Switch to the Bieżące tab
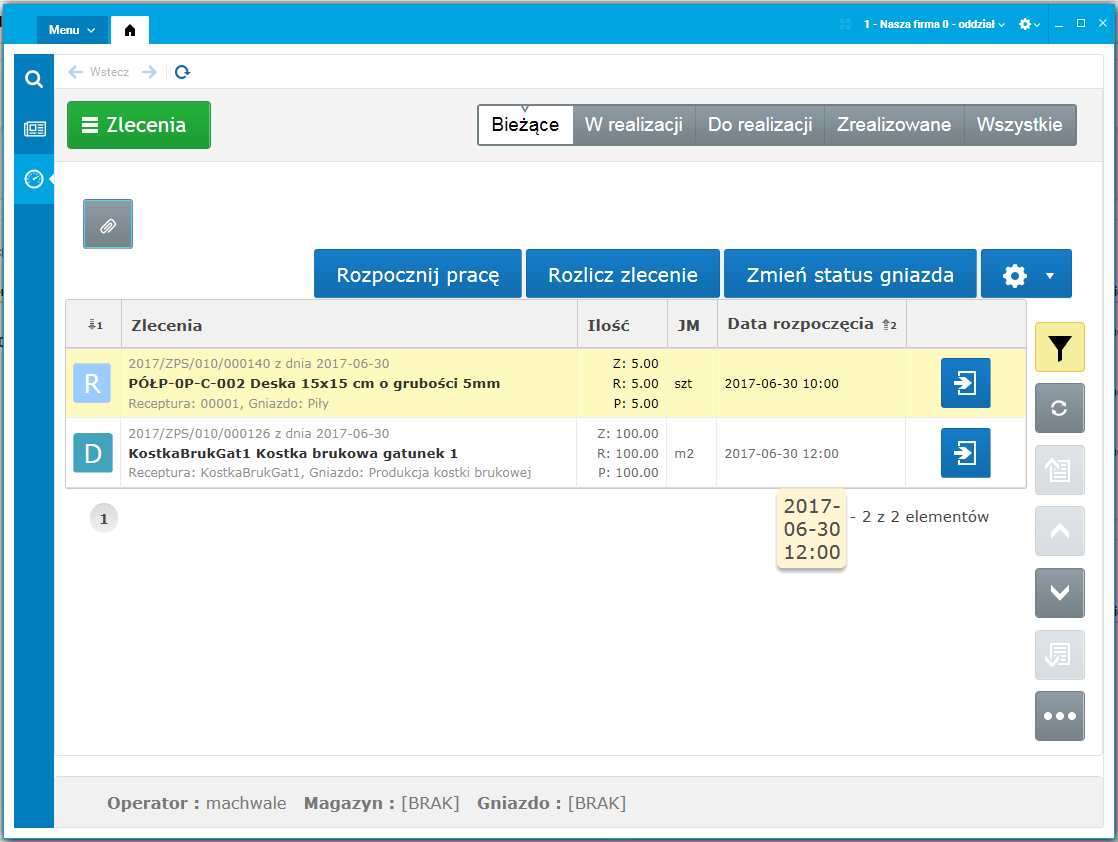 click(525, 125)
